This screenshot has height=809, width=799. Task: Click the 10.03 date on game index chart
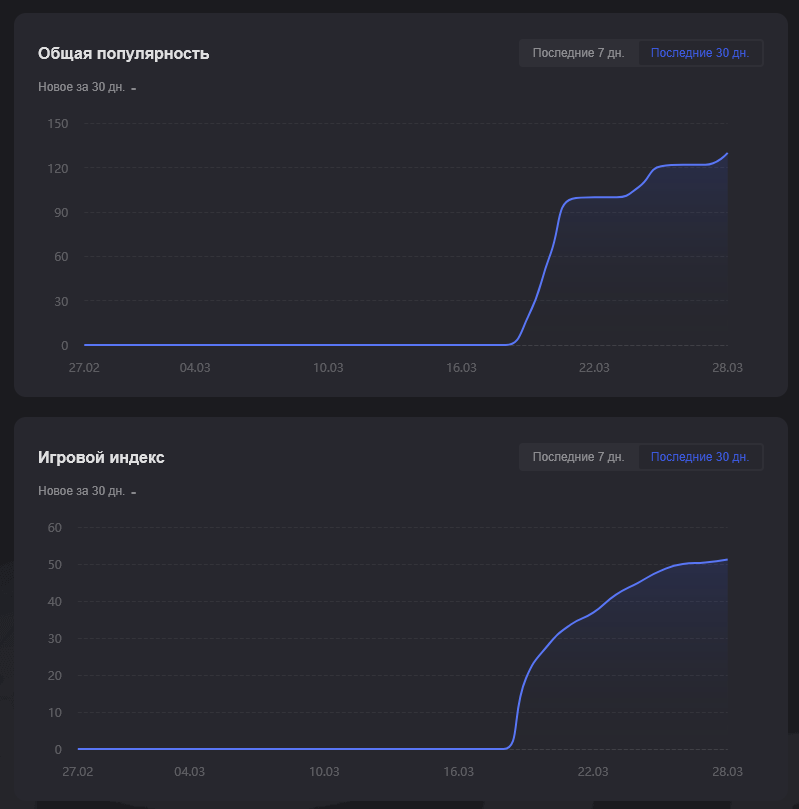(323, 772)
